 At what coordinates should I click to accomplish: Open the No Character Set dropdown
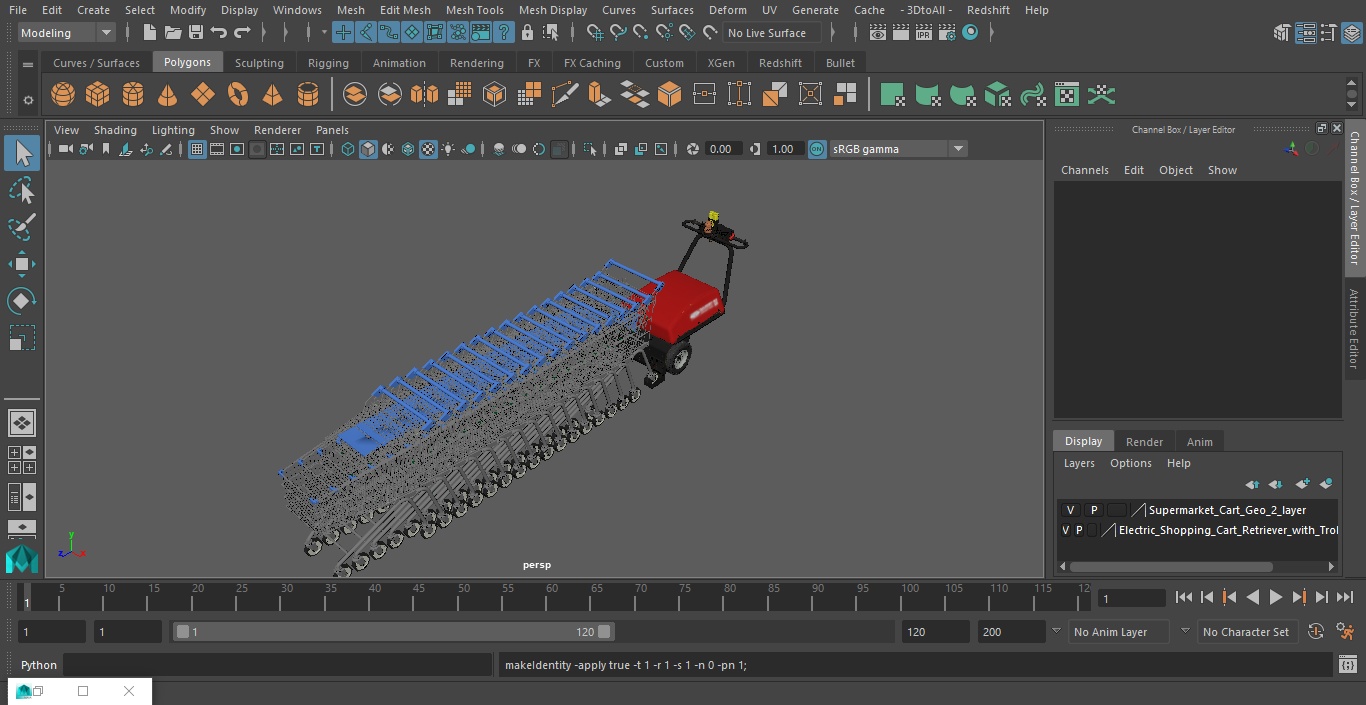(x=1247, y=631)
